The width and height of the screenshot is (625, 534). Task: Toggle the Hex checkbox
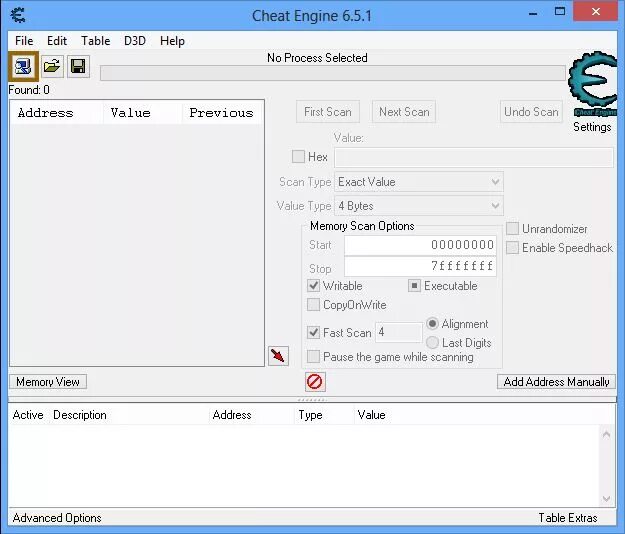tap(298, 157)
